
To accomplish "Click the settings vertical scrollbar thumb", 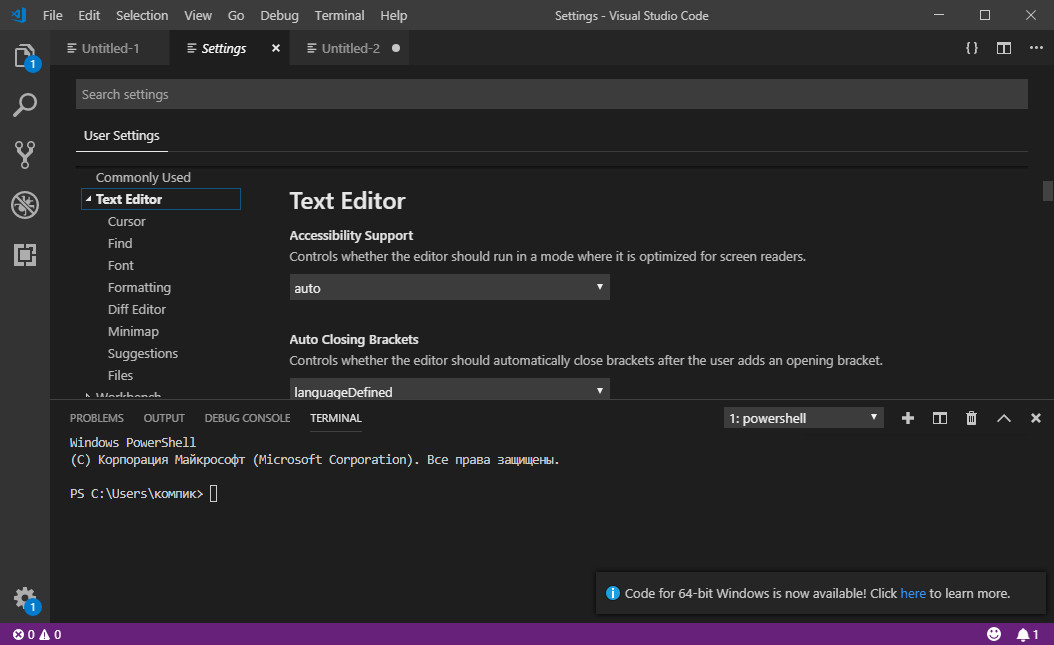I will 1047,191.
